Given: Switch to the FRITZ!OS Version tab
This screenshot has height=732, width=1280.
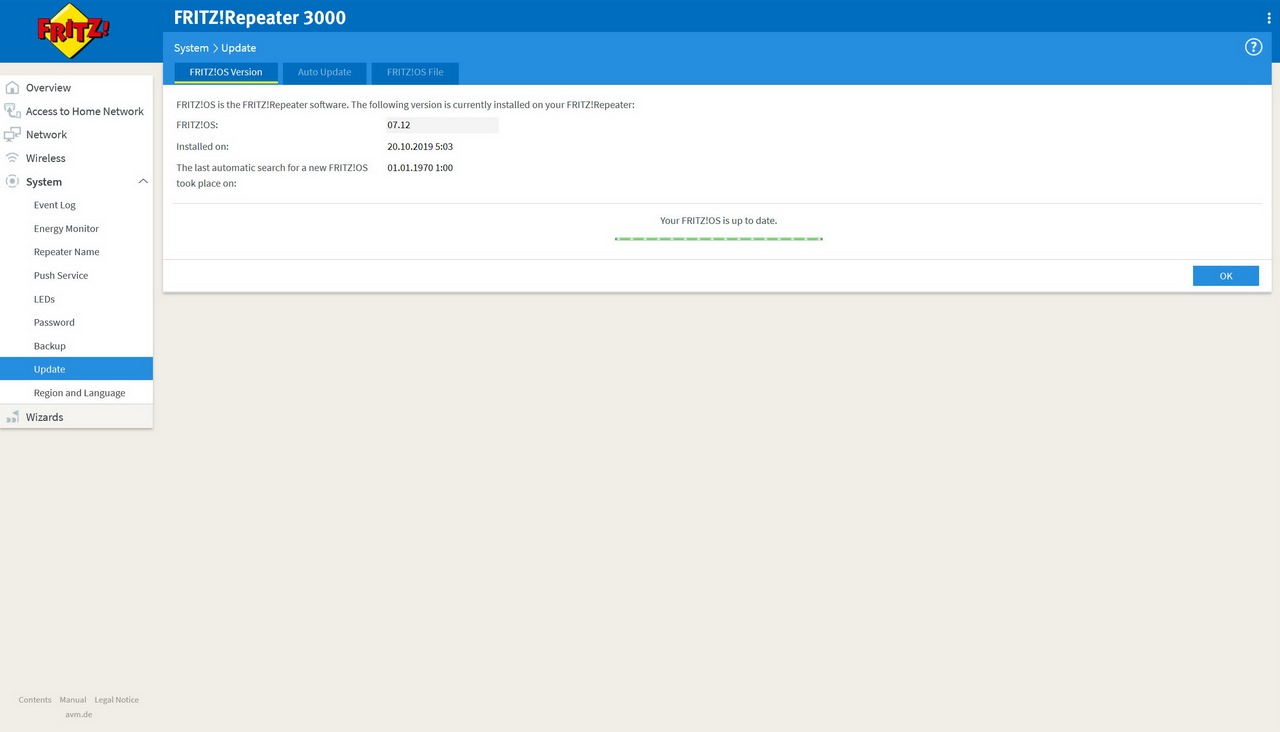Looking at the screenshot, I should 226,73.
